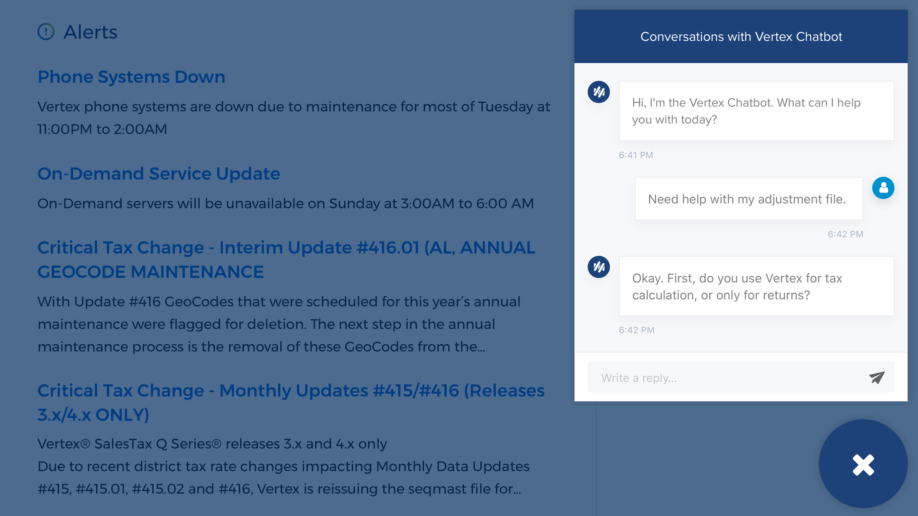The height and width of the screenshot is (516, 918).
Task: Open the On-Demand Service Update alert
Action: click(x=159, y=173)
